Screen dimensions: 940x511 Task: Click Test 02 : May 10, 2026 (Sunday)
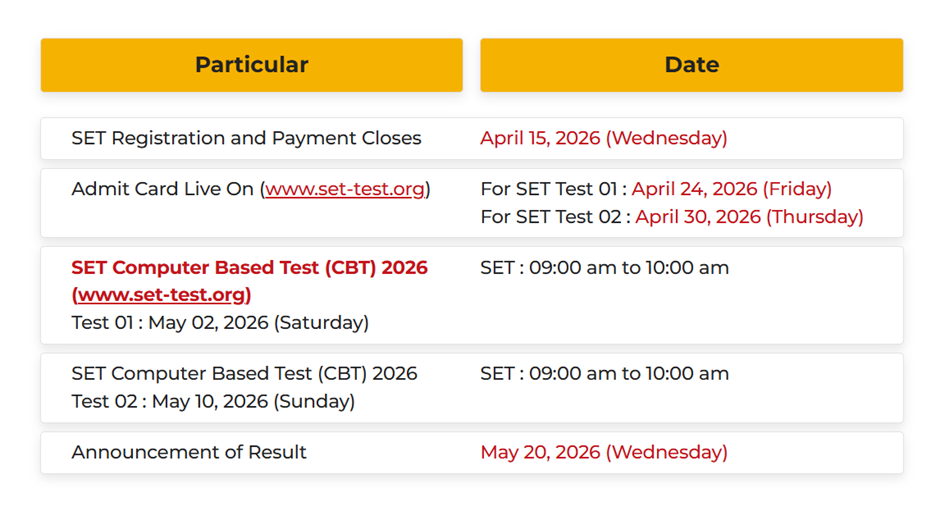coord(213,401)
